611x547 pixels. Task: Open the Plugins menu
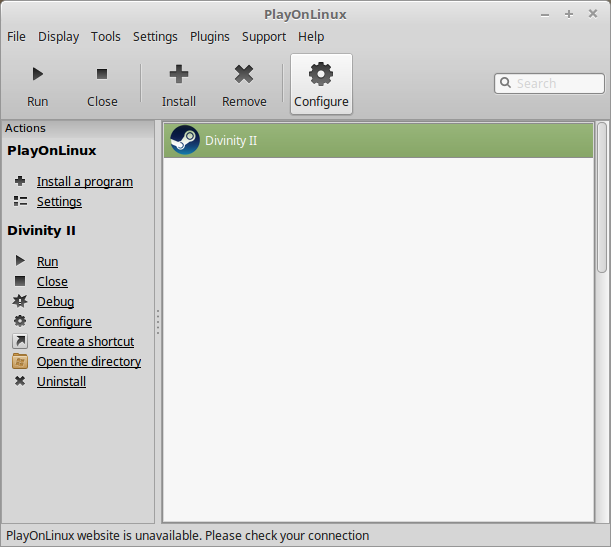[210, 37]
